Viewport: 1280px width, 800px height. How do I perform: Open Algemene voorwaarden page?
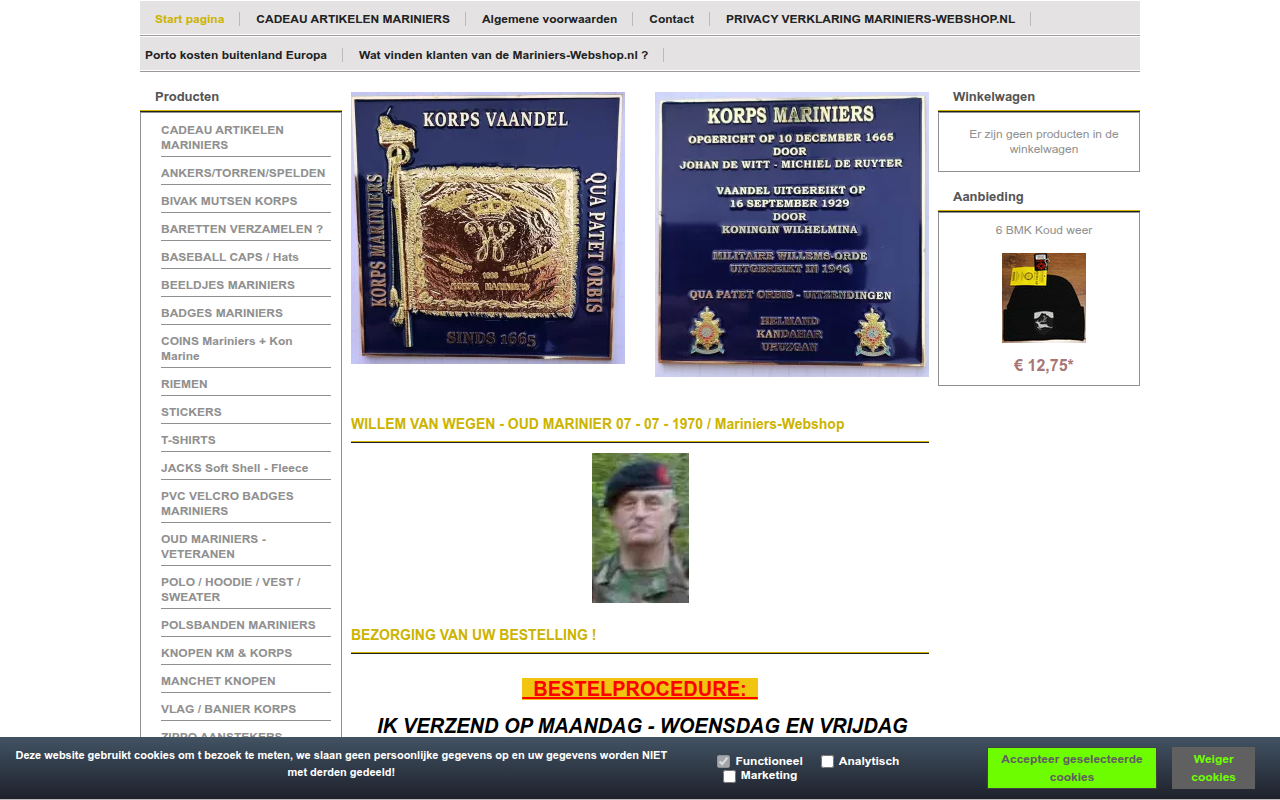(549, 19)
